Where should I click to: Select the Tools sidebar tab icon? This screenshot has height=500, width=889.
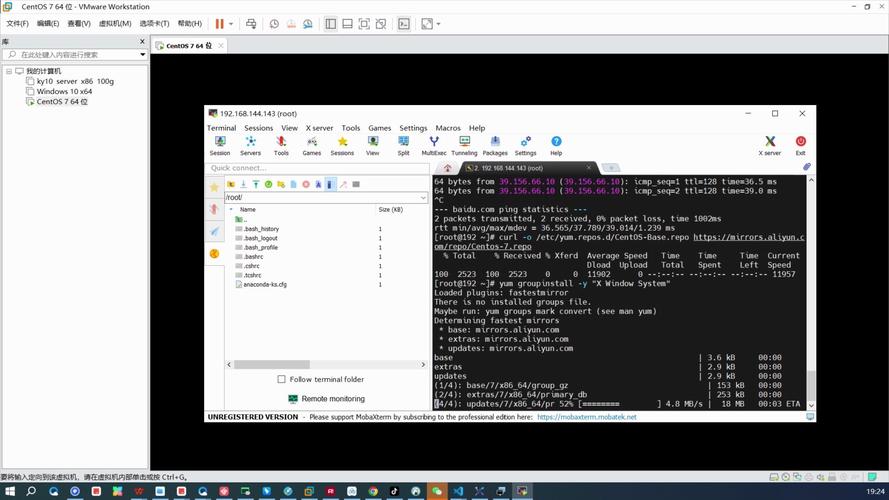(214, 209)
